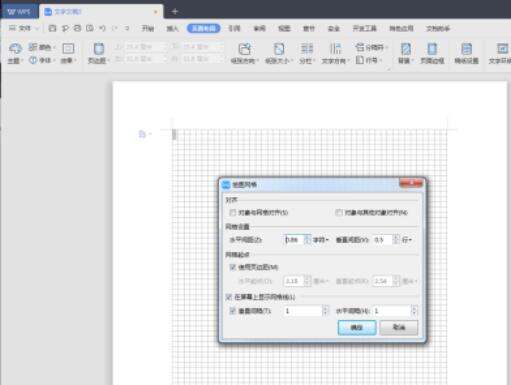Viewport: 511px width, 385px height.
Task: Expand the Page Margins dropdown arrow
Action: coord(108,61)
